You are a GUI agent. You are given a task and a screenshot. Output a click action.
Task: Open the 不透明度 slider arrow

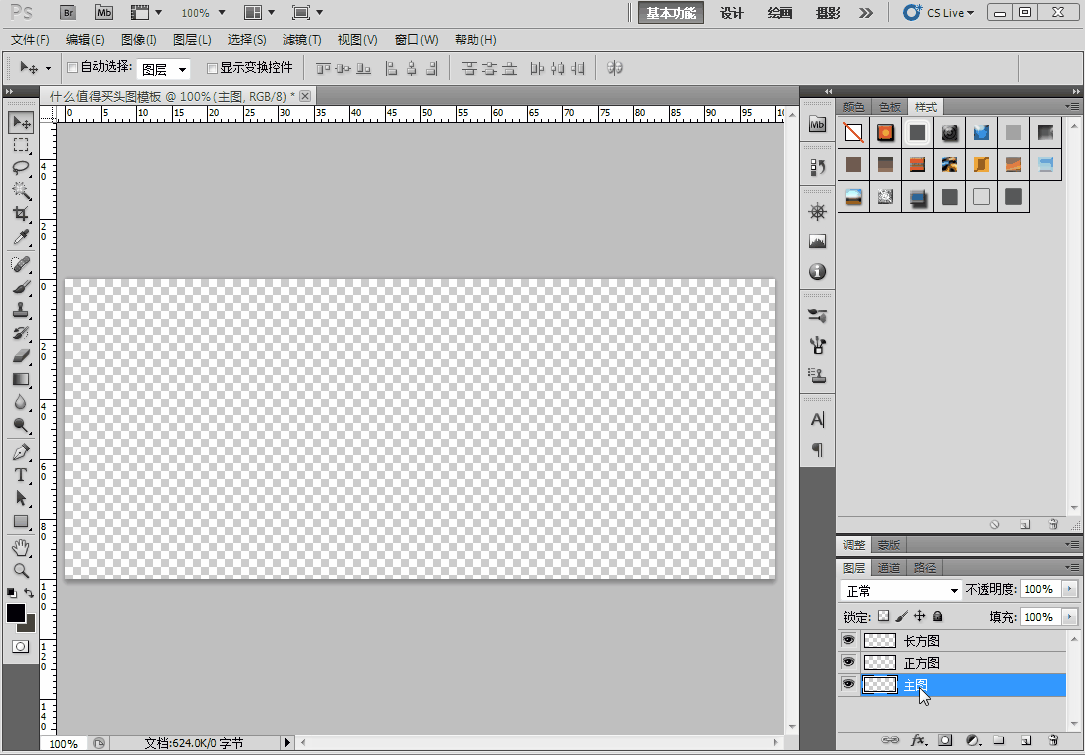click(1070, 589)
